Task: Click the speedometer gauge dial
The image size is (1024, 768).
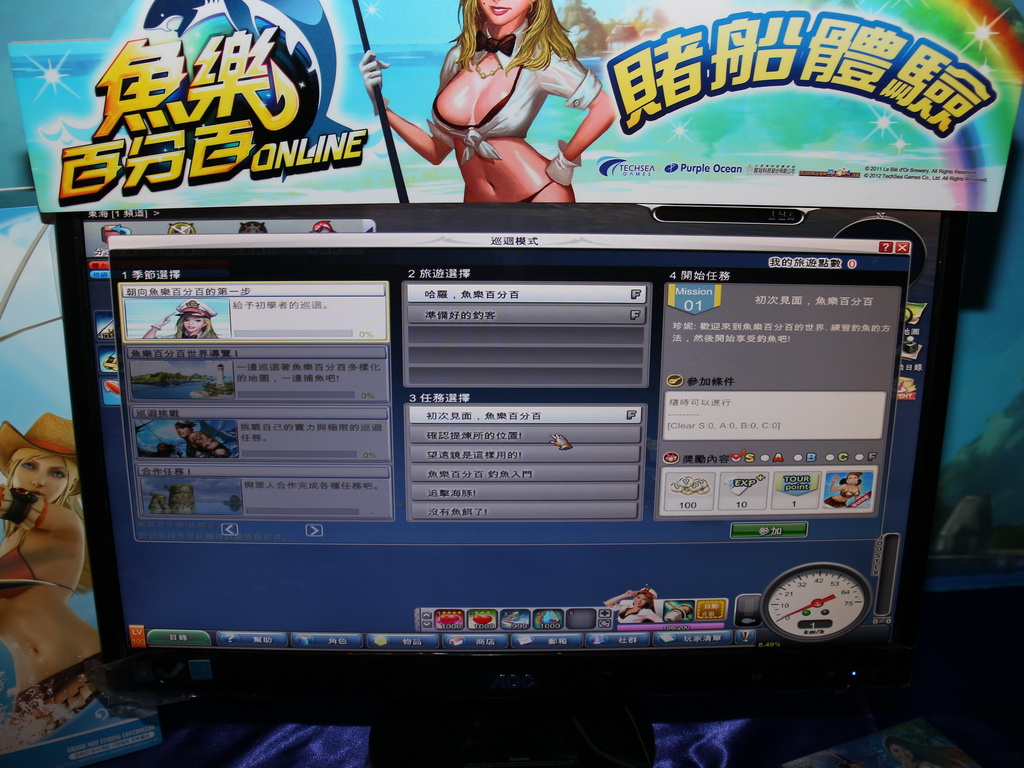Action: tap(815, 601)
